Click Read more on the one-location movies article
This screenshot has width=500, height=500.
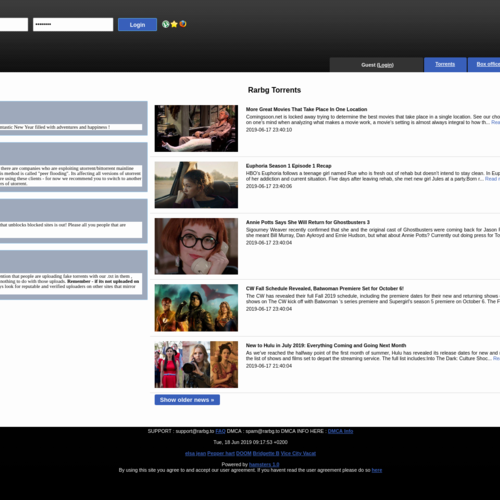(x=496, y=122)
